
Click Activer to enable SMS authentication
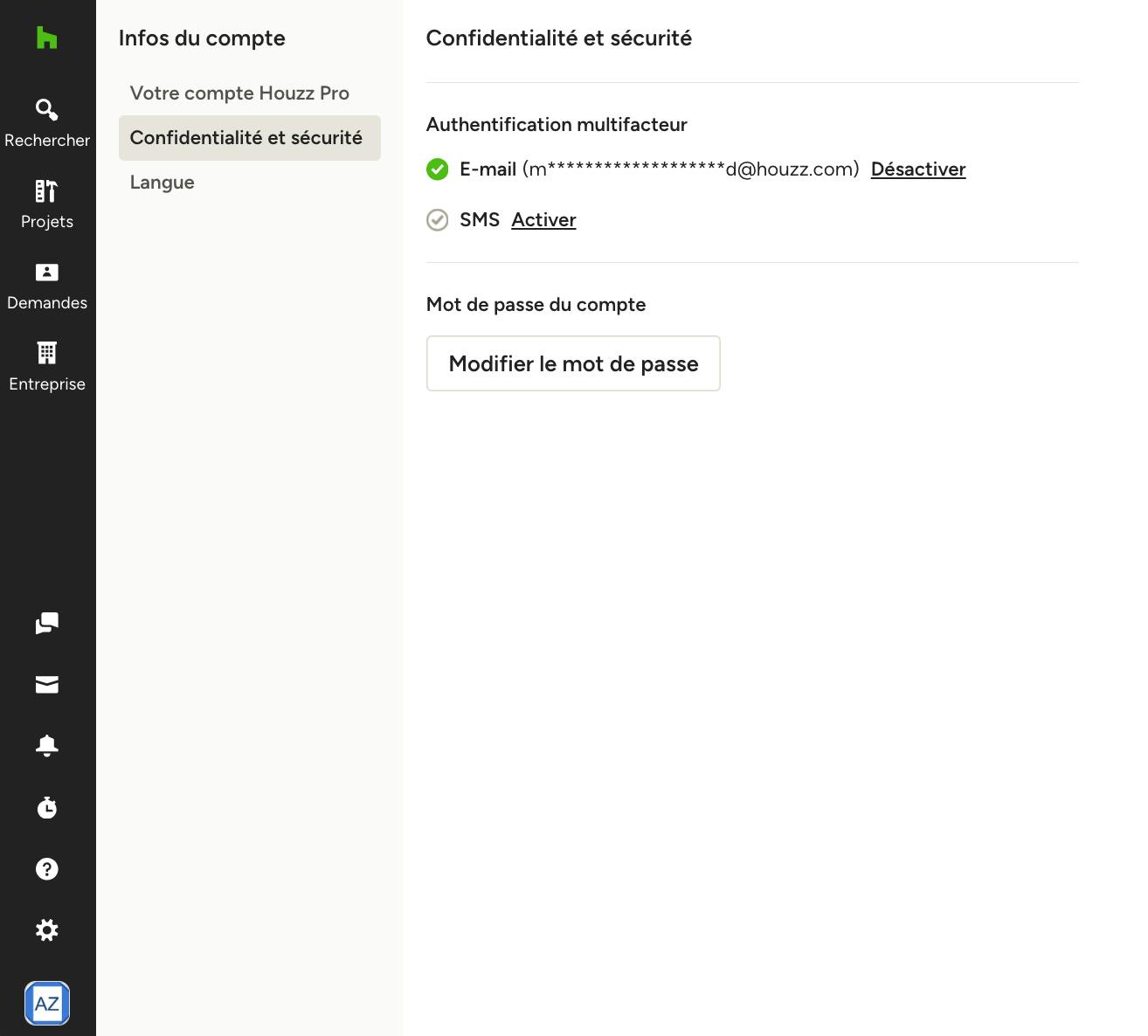543,220
